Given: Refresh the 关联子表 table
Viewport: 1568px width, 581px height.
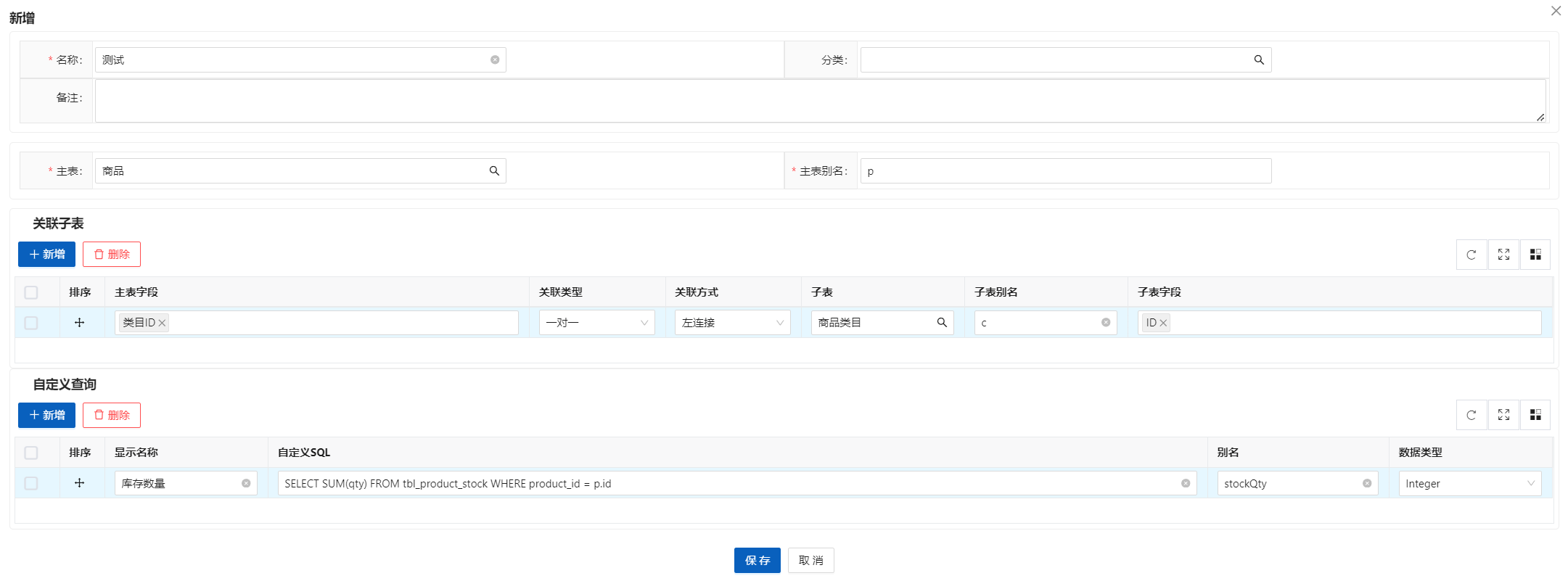Looking at the screenshot, I should click(x=1471, y=255).
